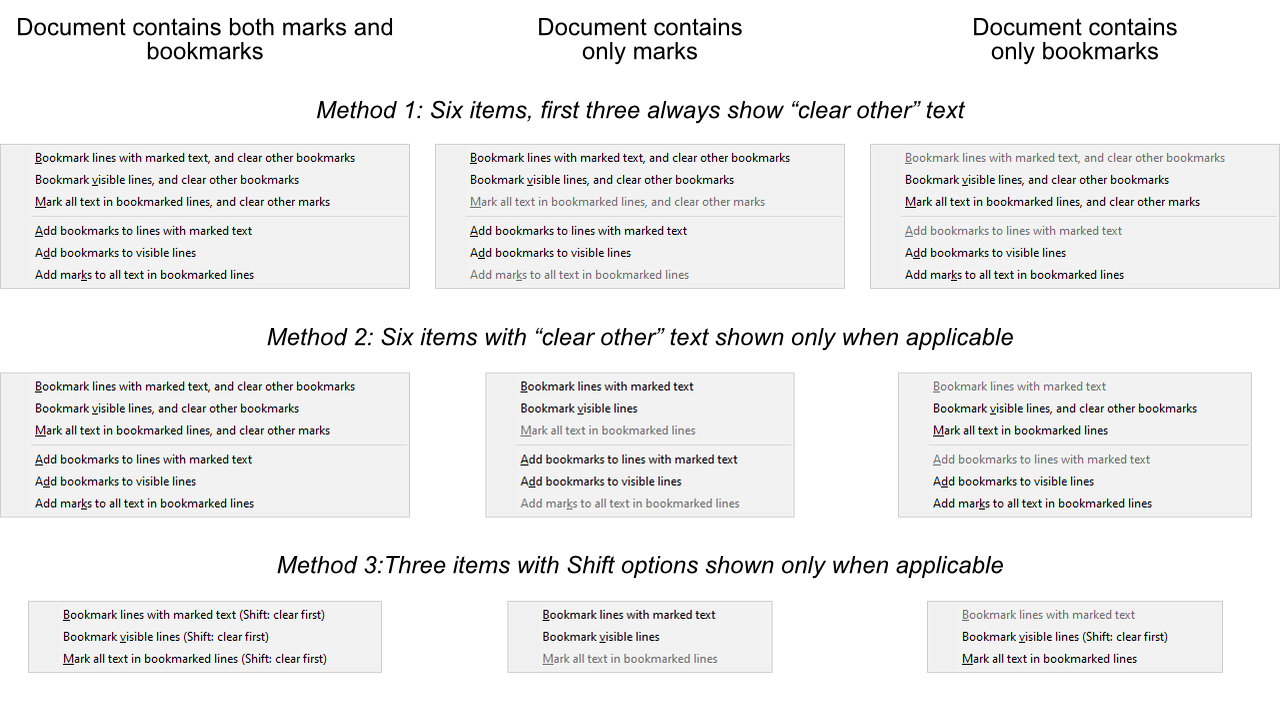1280x704 pixels.
Task: Method 2 bookmarks-only menu: Add bookmarks to visible lines
Action: pos(1075,481)
